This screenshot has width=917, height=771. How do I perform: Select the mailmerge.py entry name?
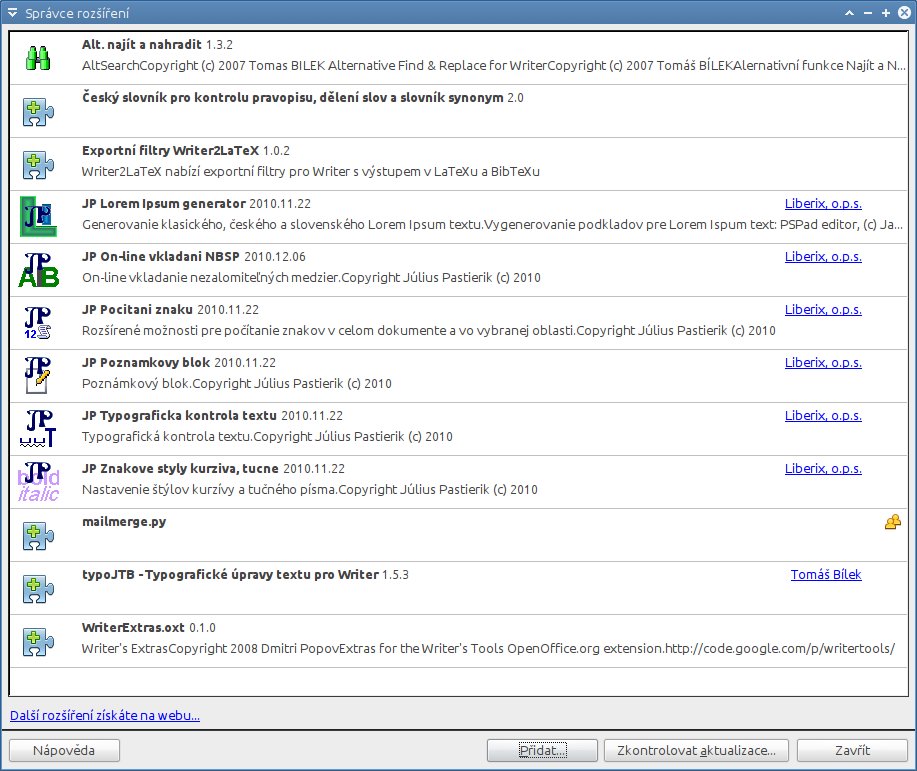[x=124, y=522]
